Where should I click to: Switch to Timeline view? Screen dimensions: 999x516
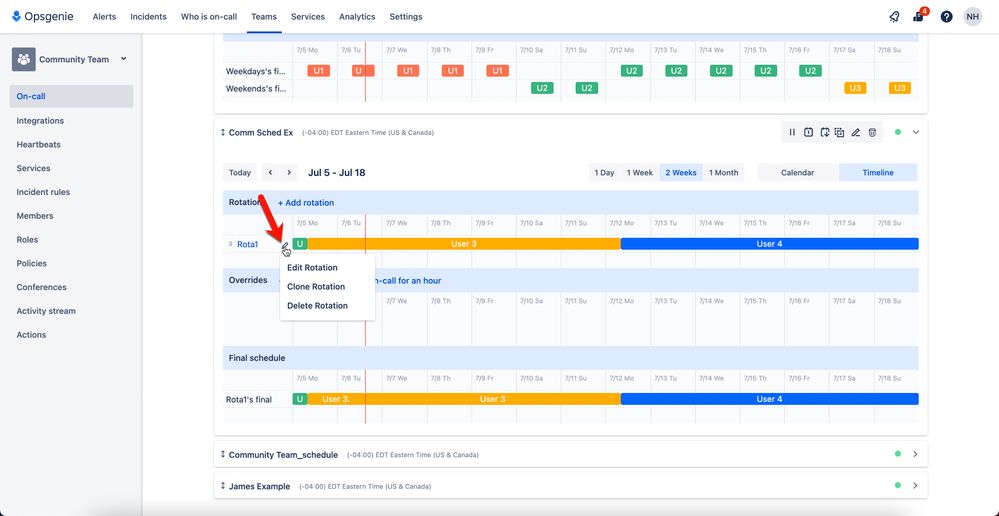(x=878, y=173)
